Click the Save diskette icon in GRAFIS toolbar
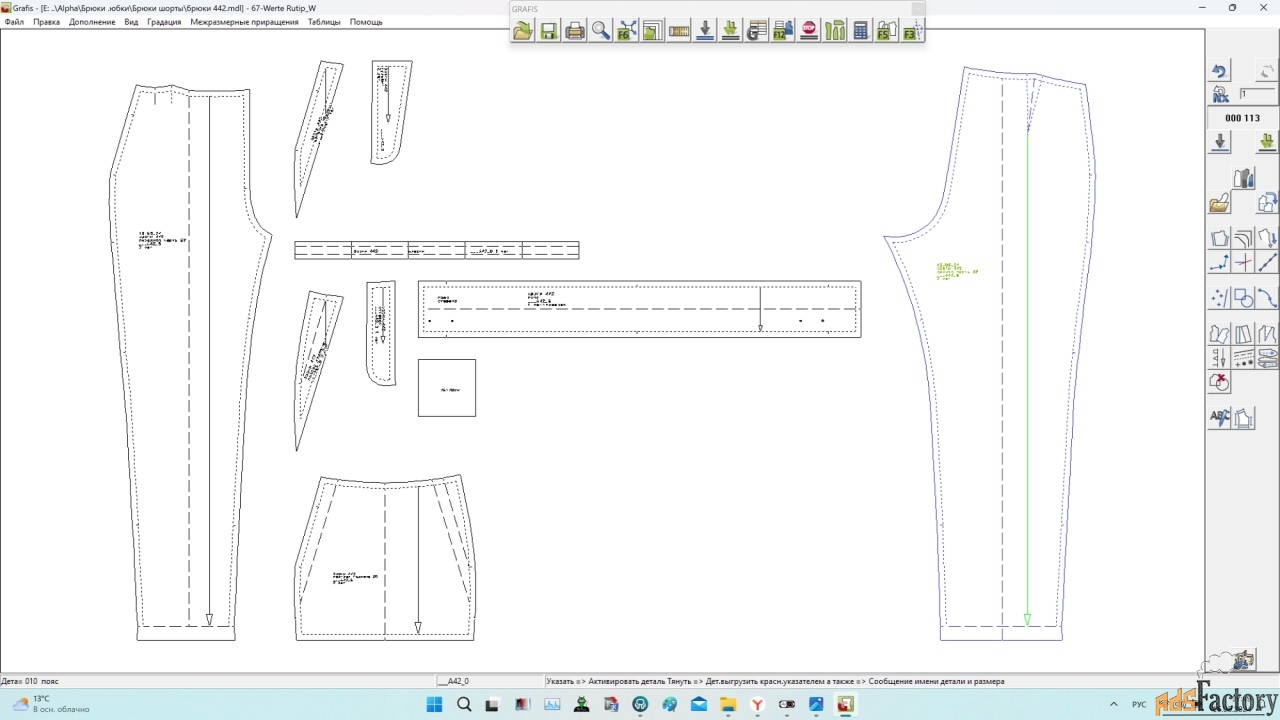The image size is (1280, 720). 549,31
